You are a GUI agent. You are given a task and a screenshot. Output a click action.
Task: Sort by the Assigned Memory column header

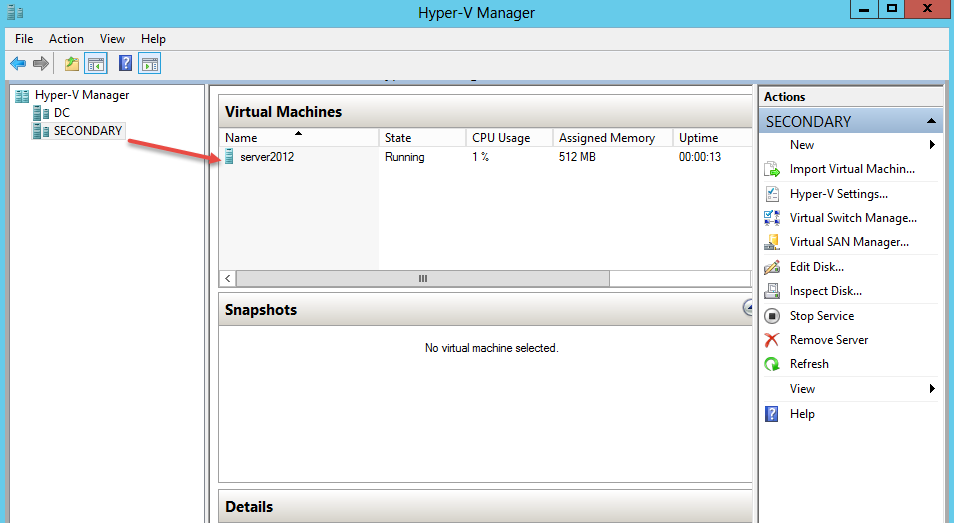point(613,137)
